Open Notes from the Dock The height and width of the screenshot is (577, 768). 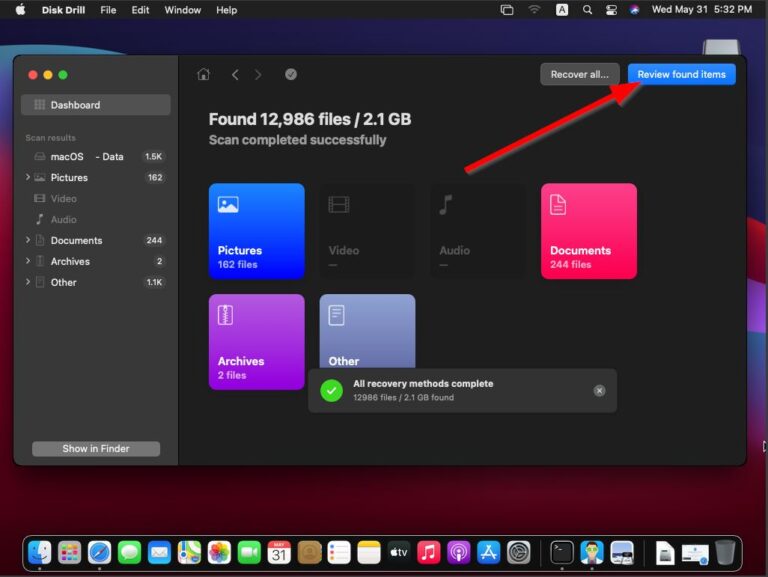point(369,553)
